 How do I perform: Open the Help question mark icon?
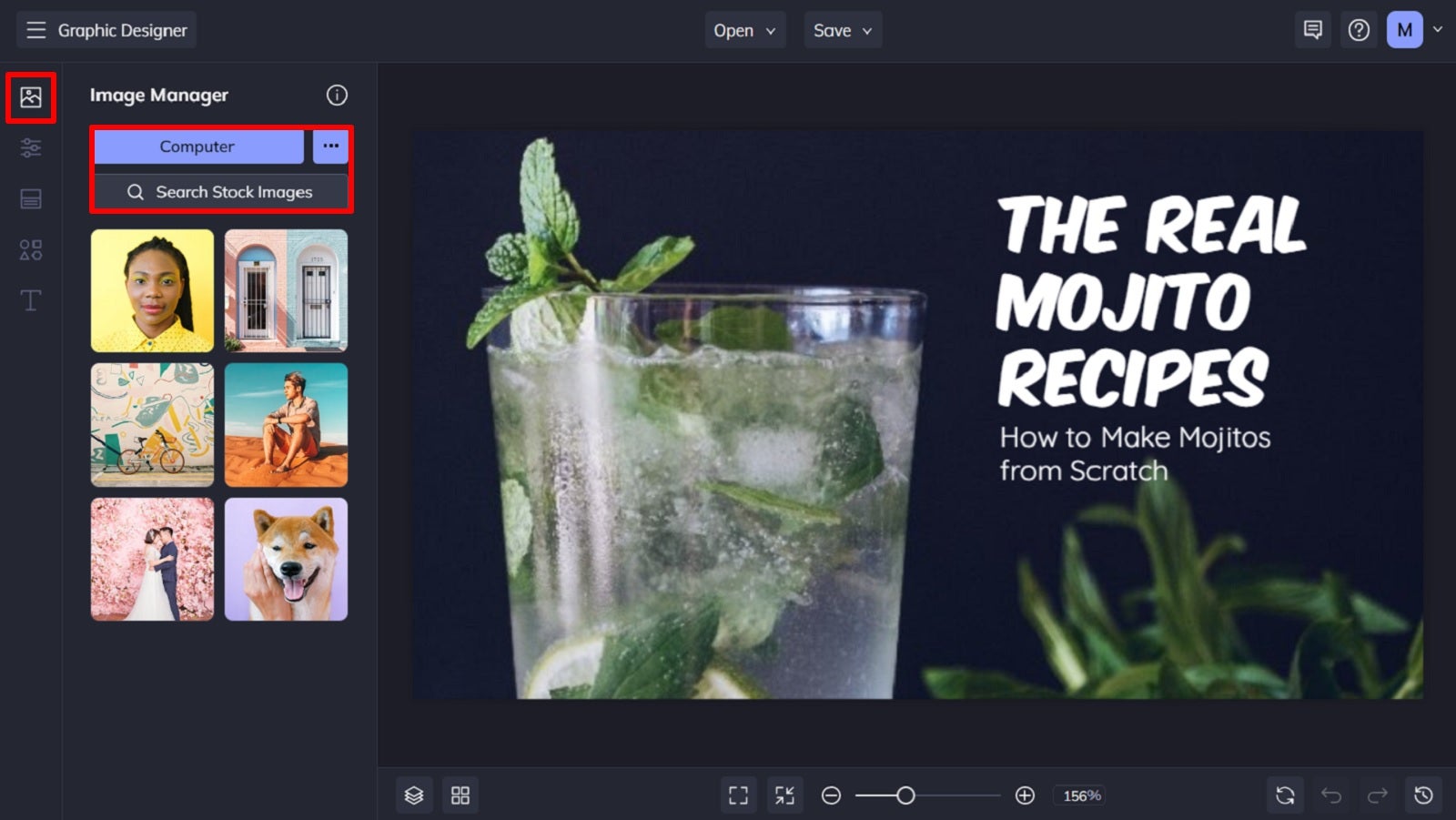pyautogui.click(x=1359, y=29)
